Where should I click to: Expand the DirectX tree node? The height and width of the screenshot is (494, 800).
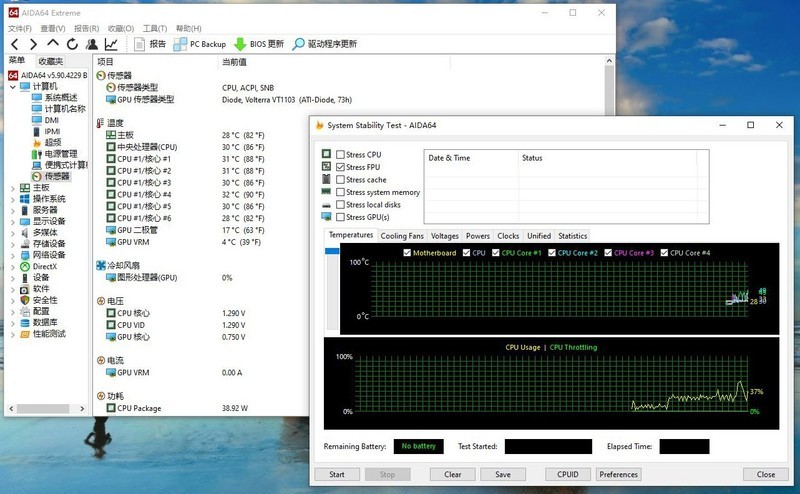(x=13, y=267)
